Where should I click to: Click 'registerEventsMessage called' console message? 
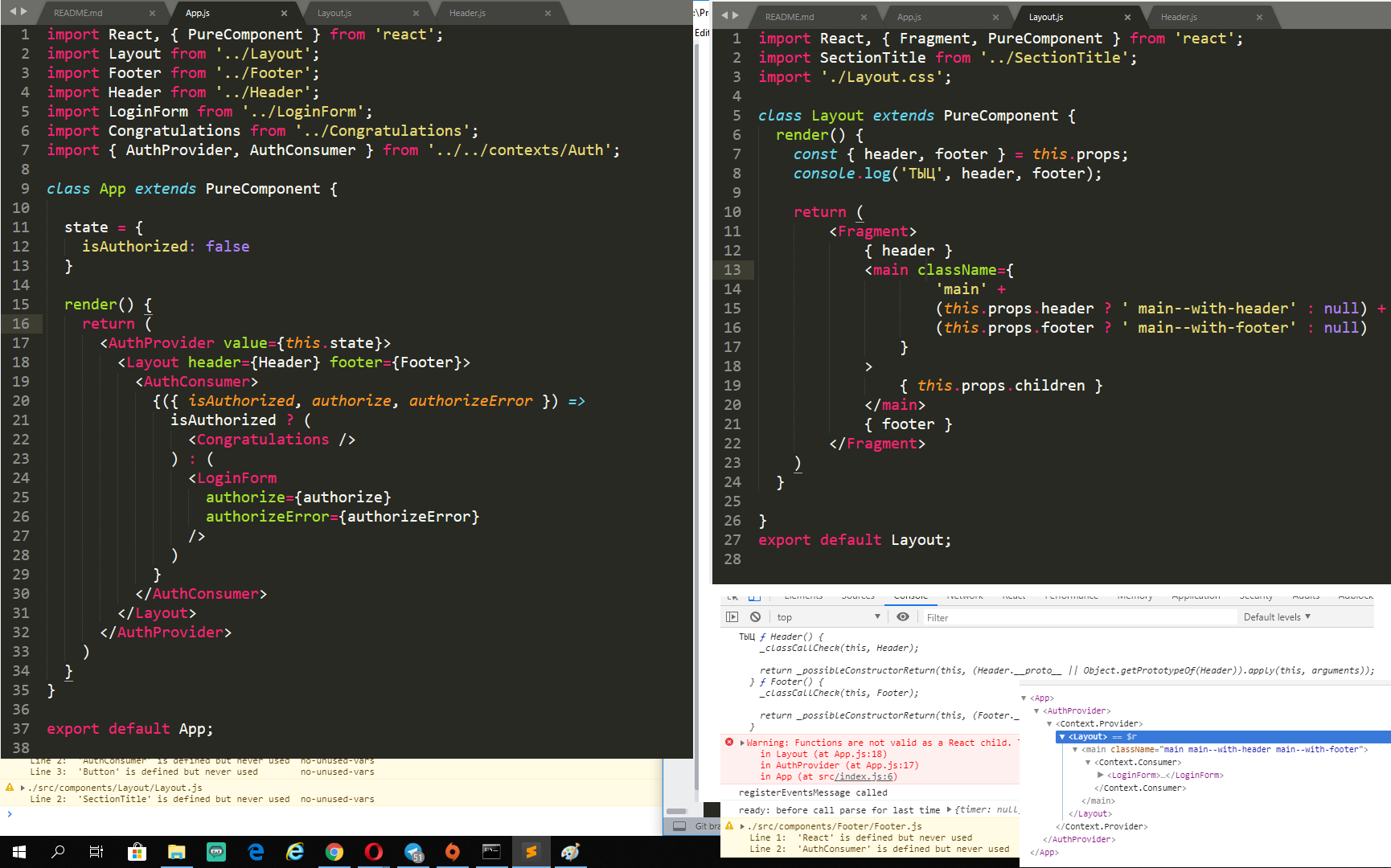click(813, 792)
